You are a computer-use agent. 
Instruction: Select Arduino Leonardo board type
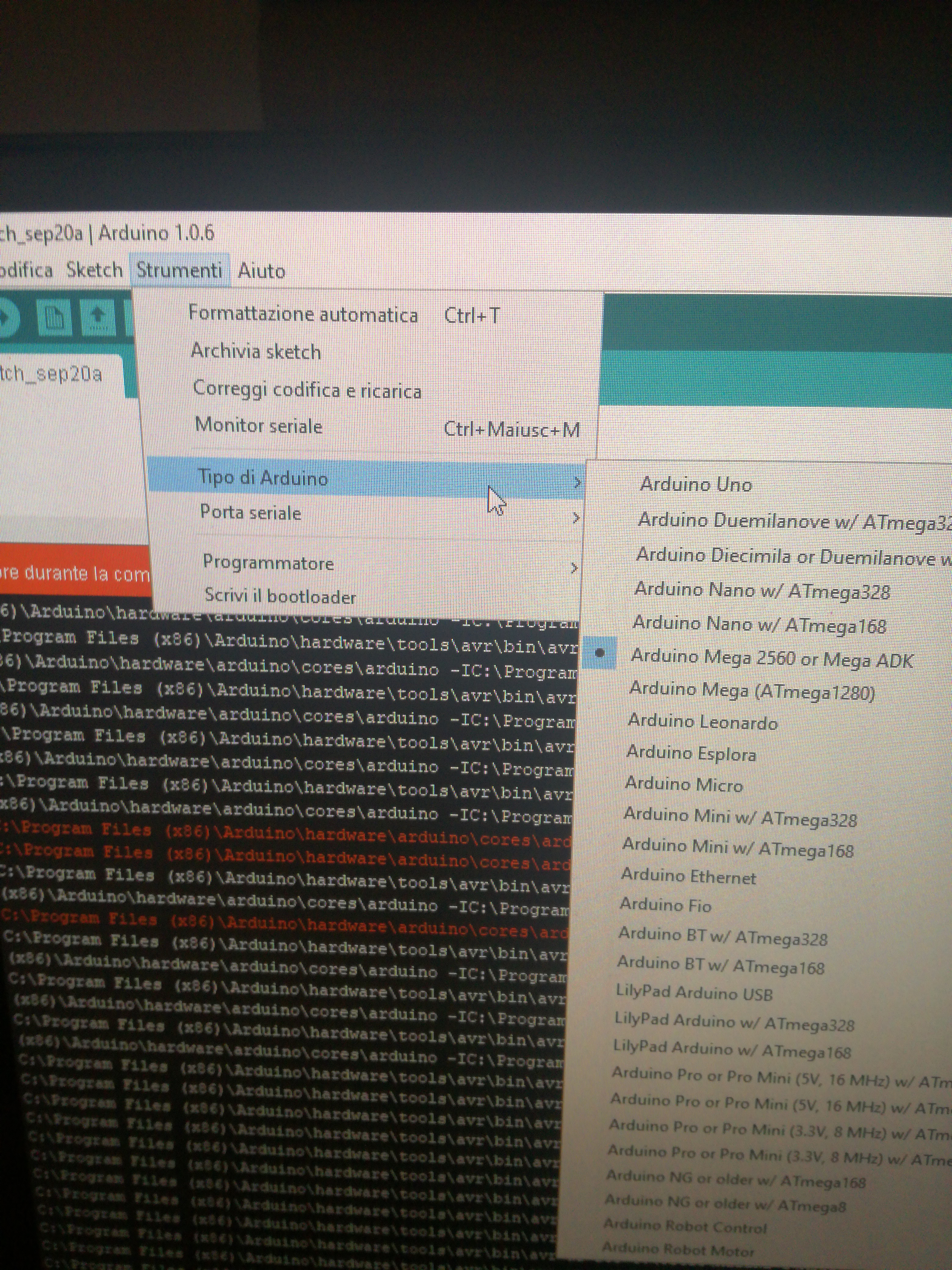pos(702,722)
